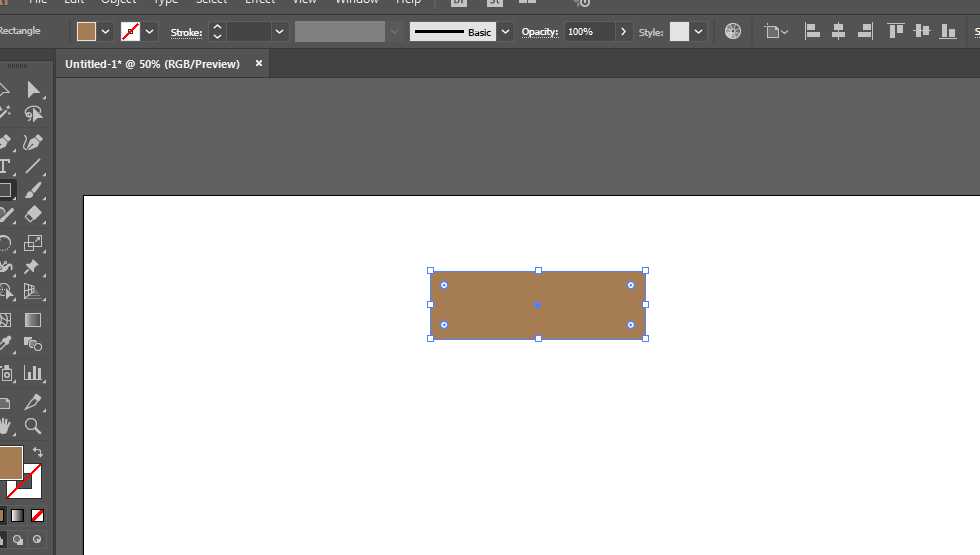This screenshot has width=980, height=555.
Task: Expand the fill color dropdown
Action: tap(106, 32)
